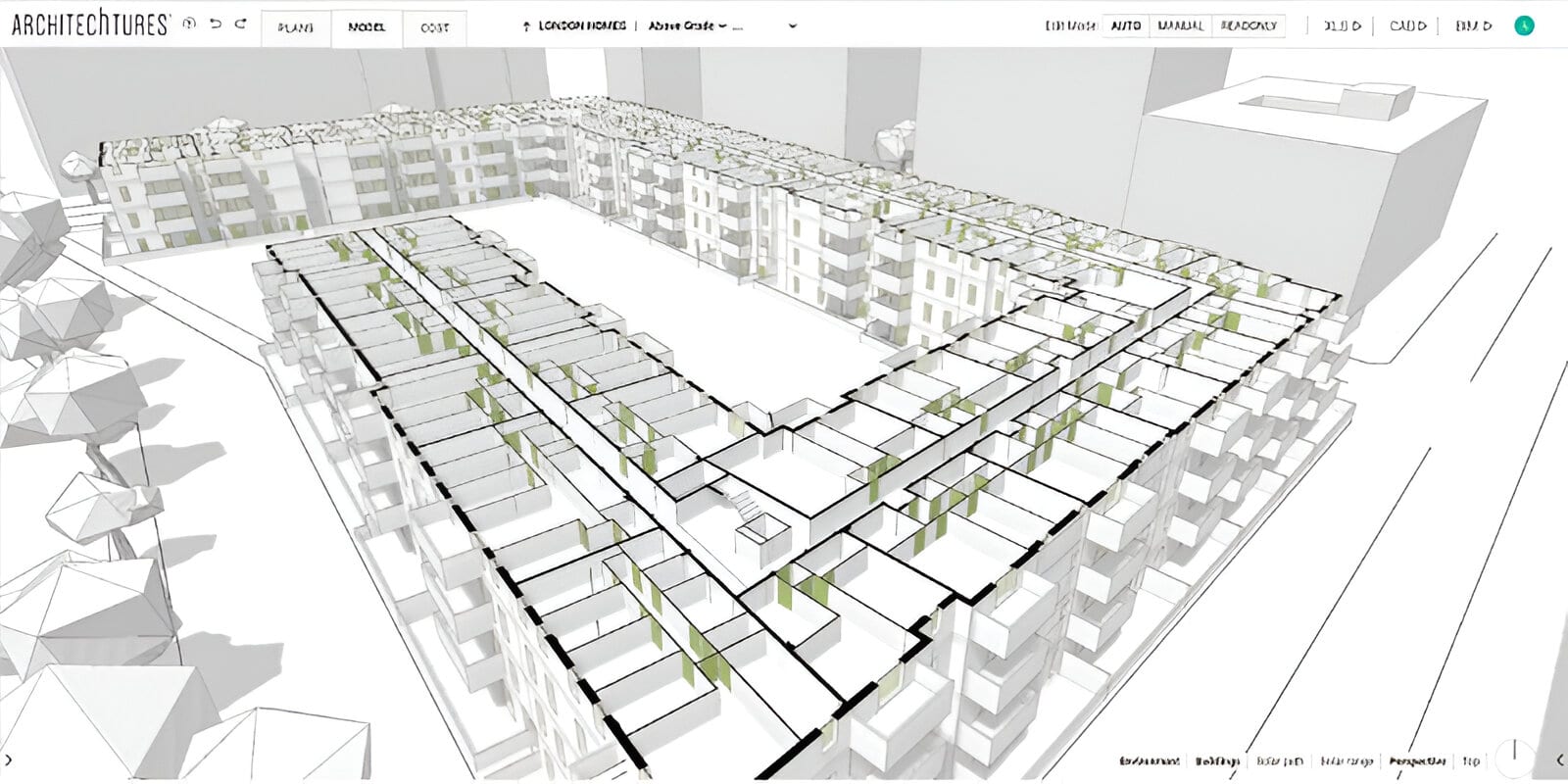The height and width of the screenshot is (784, 1568).
Task: Download the XLS export
Action: coord(1342,25)
